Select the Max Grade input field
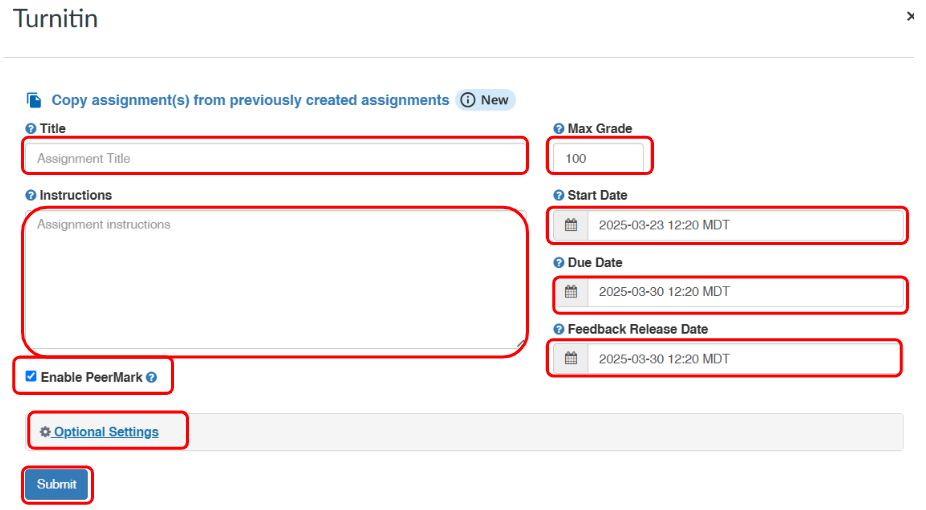 coord(598,158)
